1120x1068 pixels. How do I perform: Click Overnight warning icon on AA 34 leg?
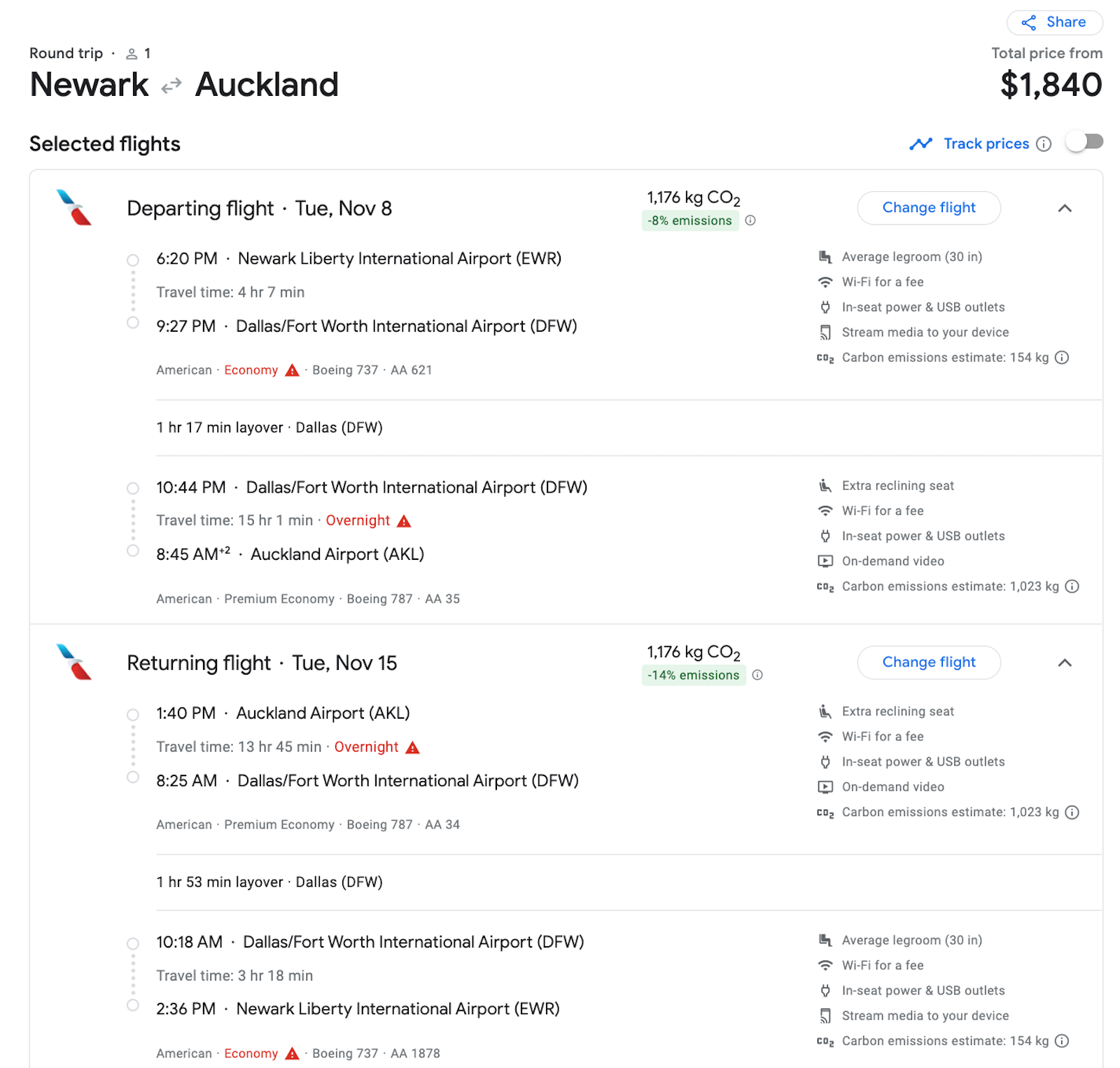pyautogui.click(x=413, y=747)
